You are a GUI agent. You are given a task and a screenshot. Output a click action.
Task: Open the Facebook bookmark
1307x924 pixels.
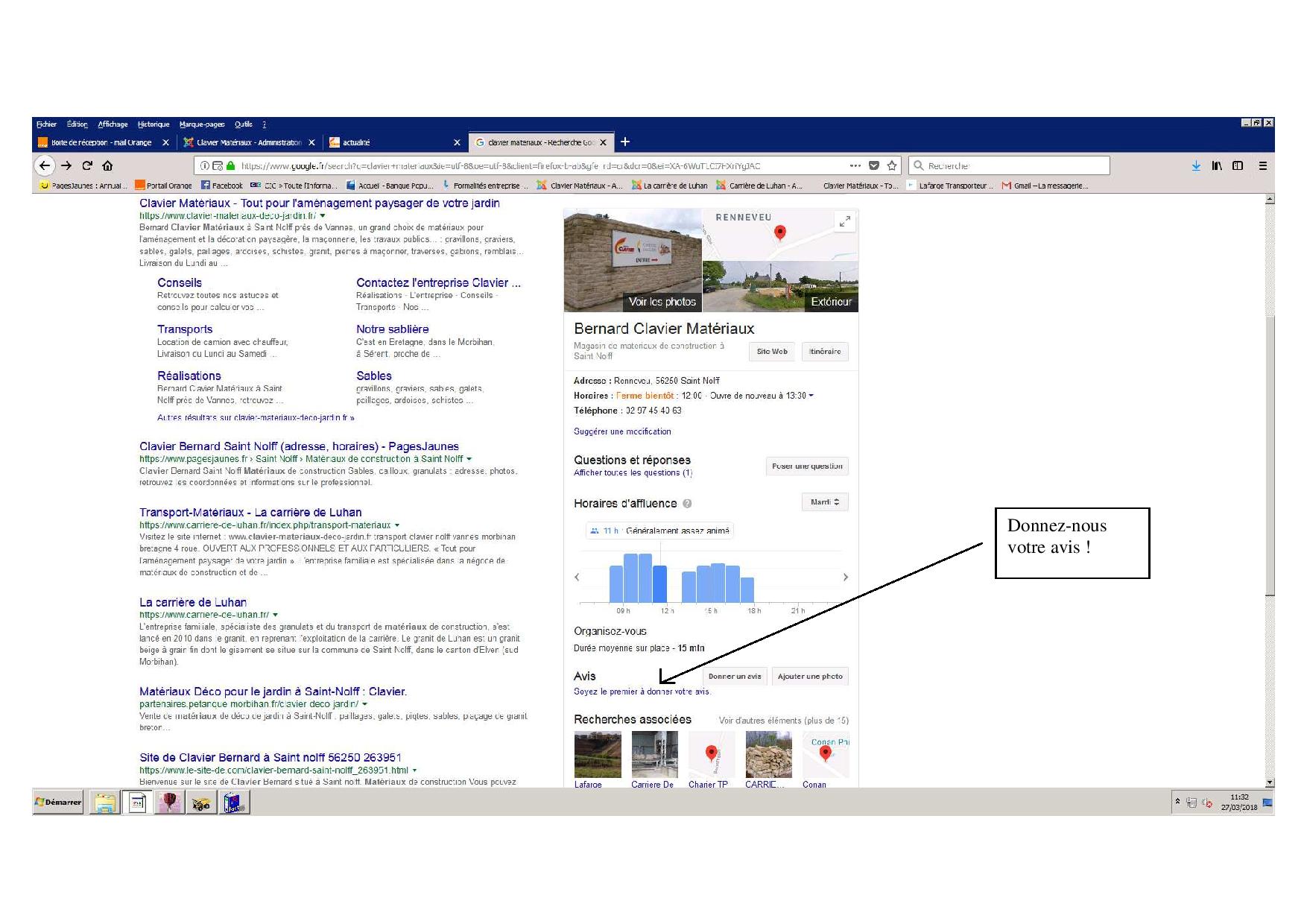pos(221,186)
